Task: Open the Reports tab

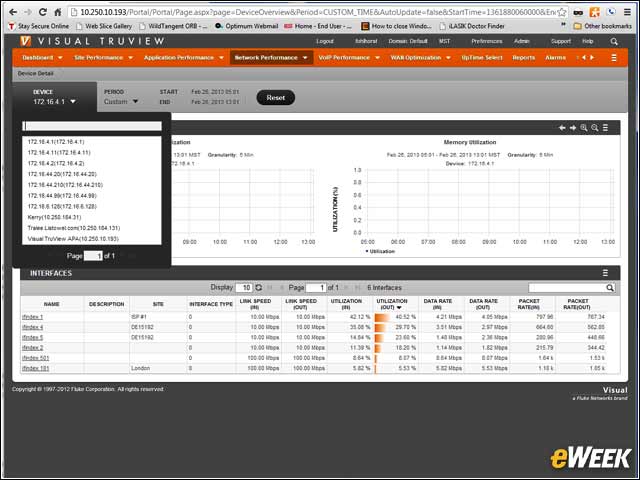Action: [x=523, y=58]
